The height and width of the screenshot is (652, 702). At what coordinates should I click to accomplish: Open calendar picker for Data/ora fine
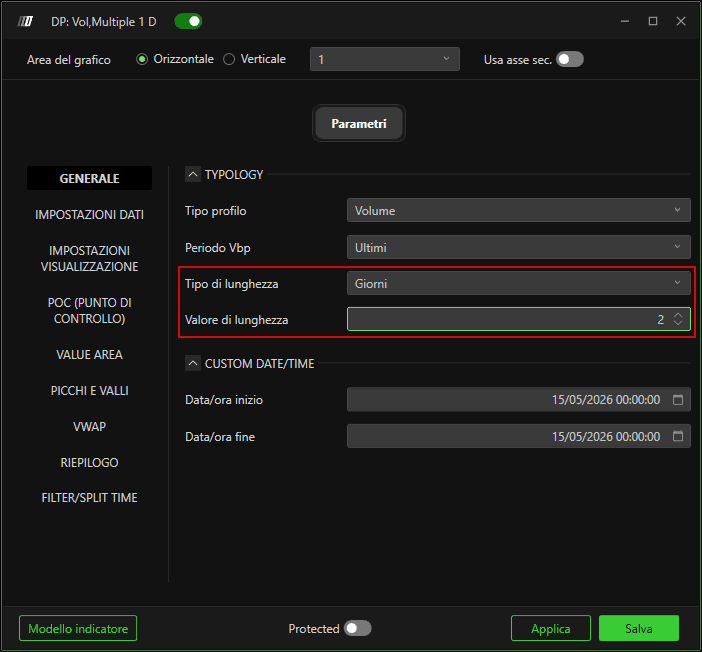[x=678, y=436]
